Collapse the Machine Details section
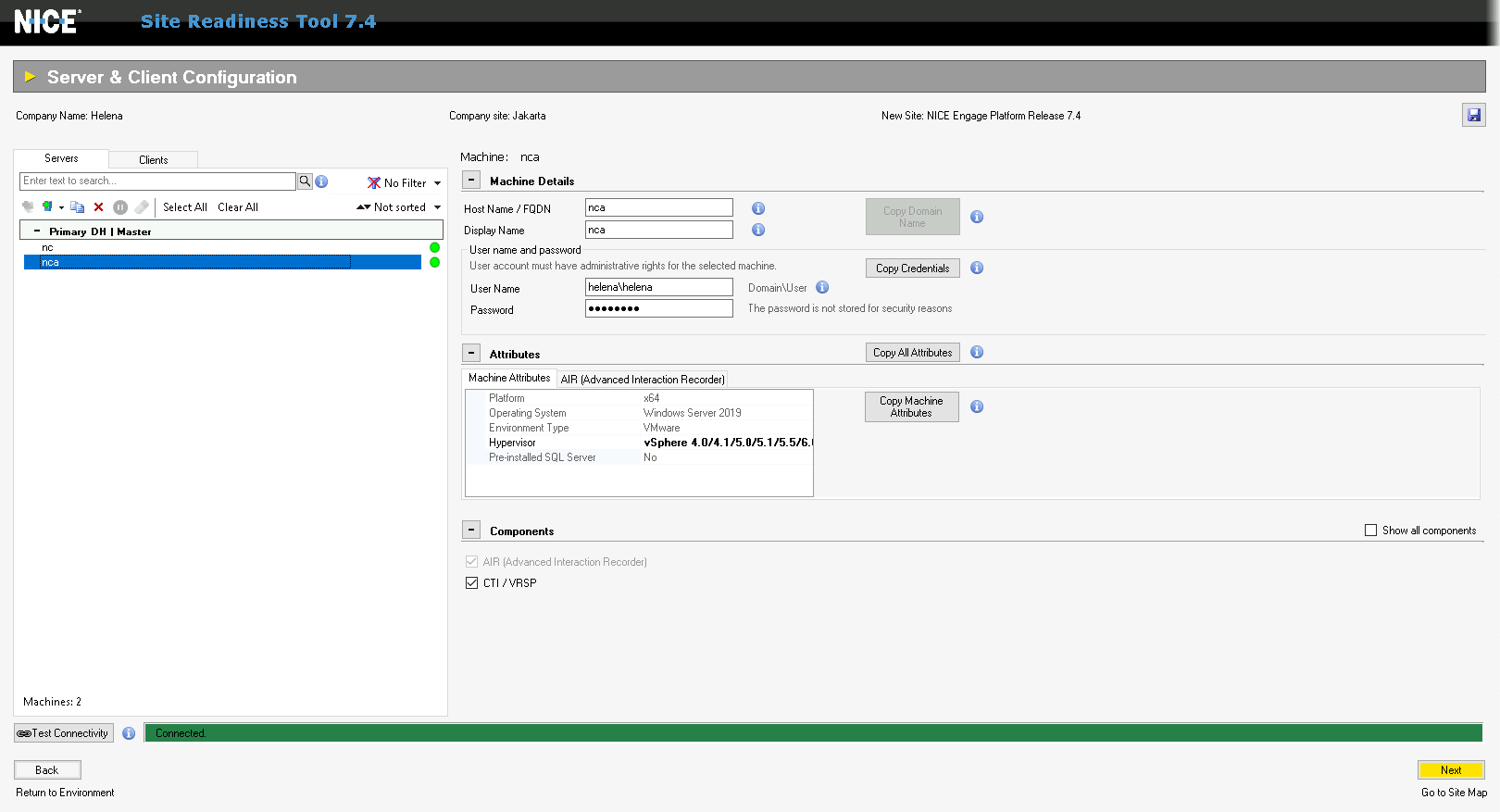The width and height of the screenshot is (1500, 812). (x=471, y=181)
